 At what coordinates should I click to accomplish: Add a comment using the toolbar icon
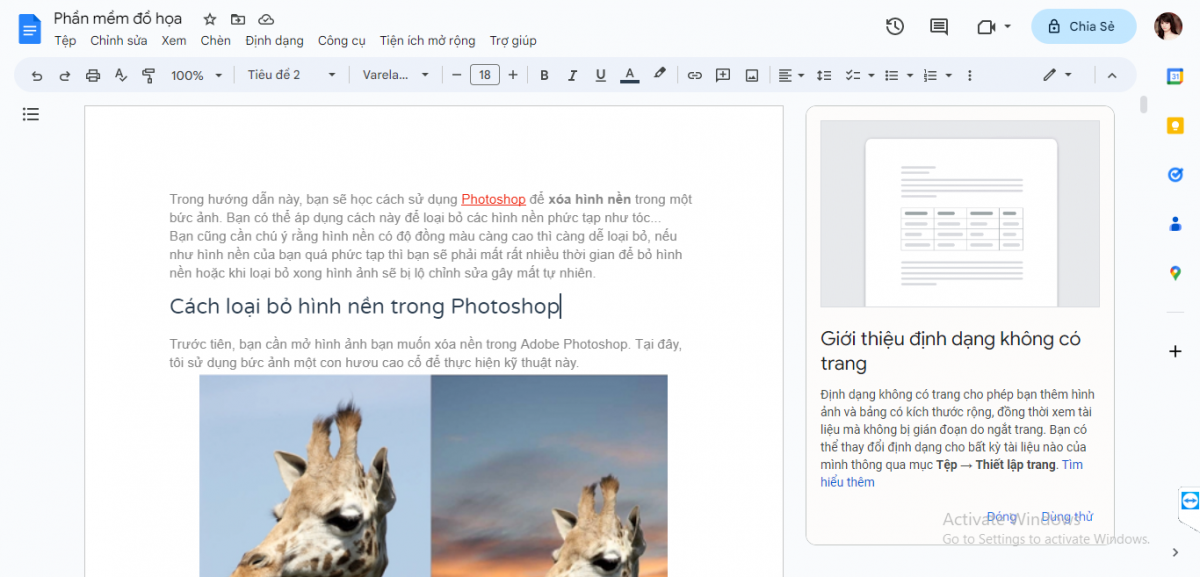tap(722, 75)
